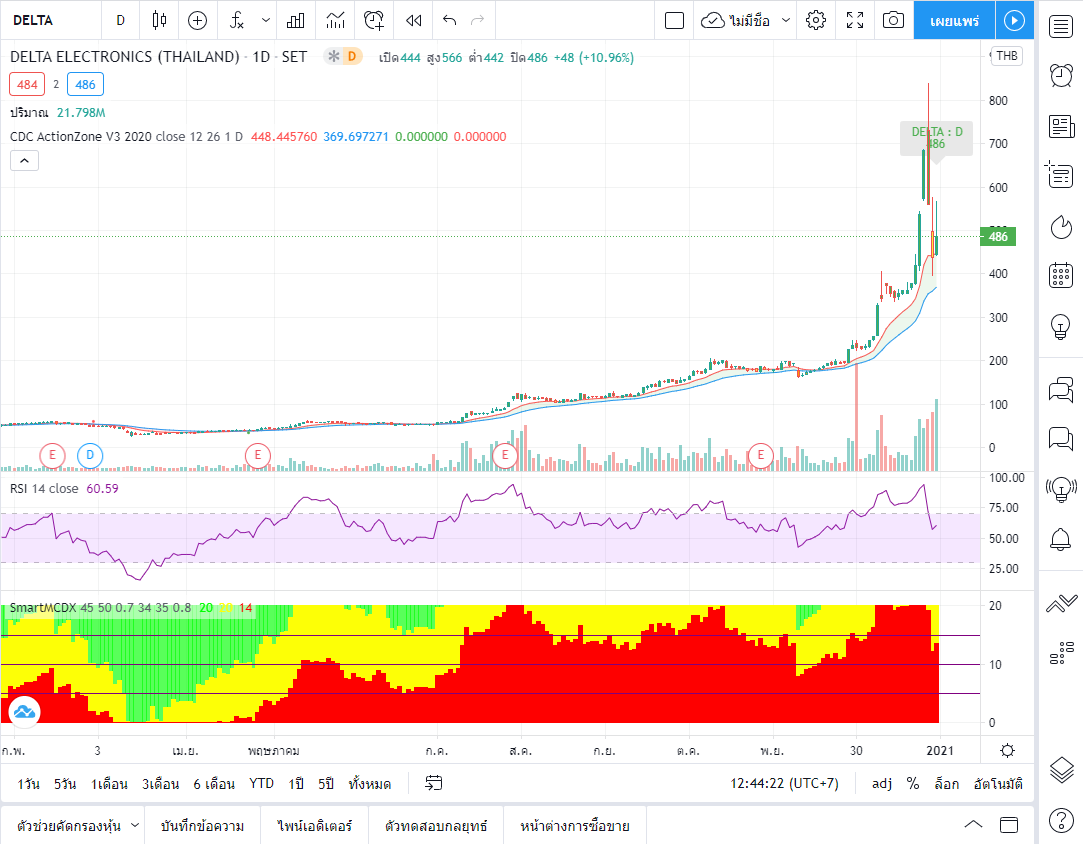The height and width of the screenshot is (844, 1083).
Task: Collapse the indicator legend with caret
Action: pos(24,161)
